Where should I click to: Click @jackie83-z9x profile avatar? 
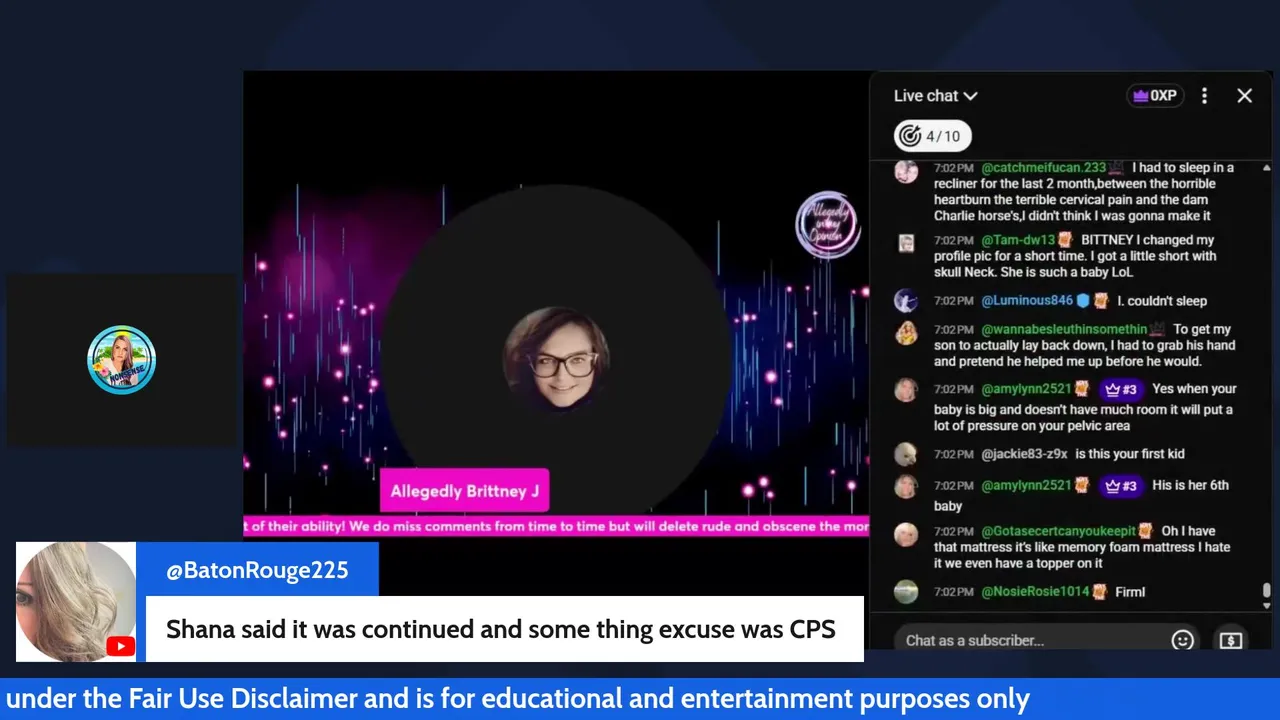click(x=906, y=455)
